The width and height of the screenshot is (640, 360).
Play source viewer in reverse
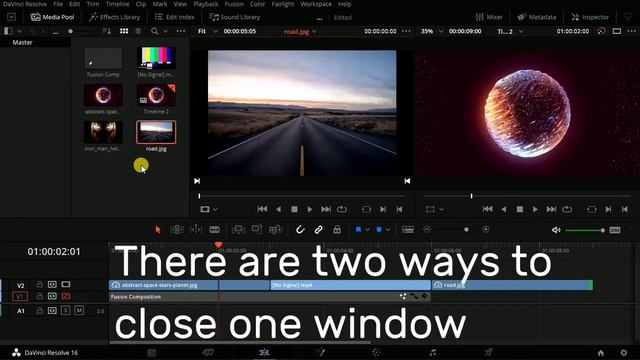pyautogui.click(x=278, y=209)
